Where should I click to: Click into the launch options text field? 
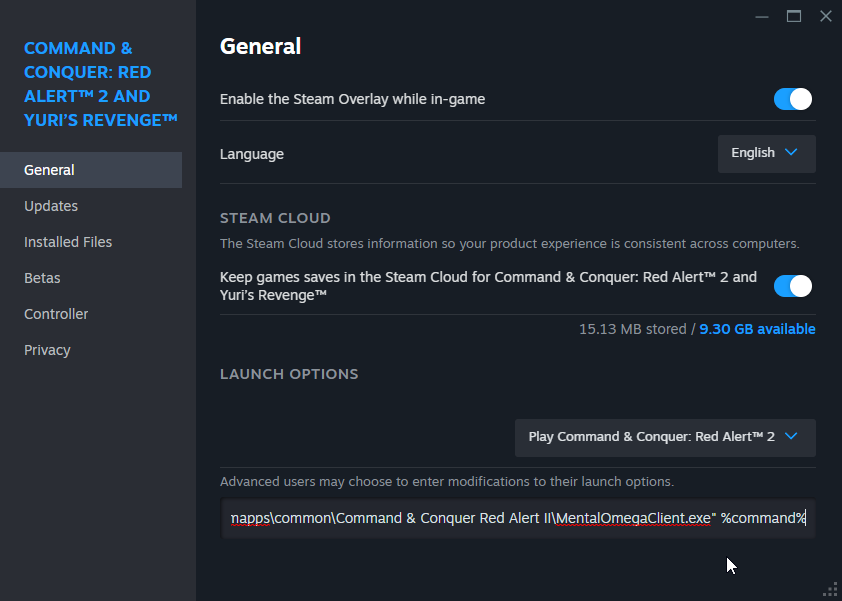(x=517, y=519)
